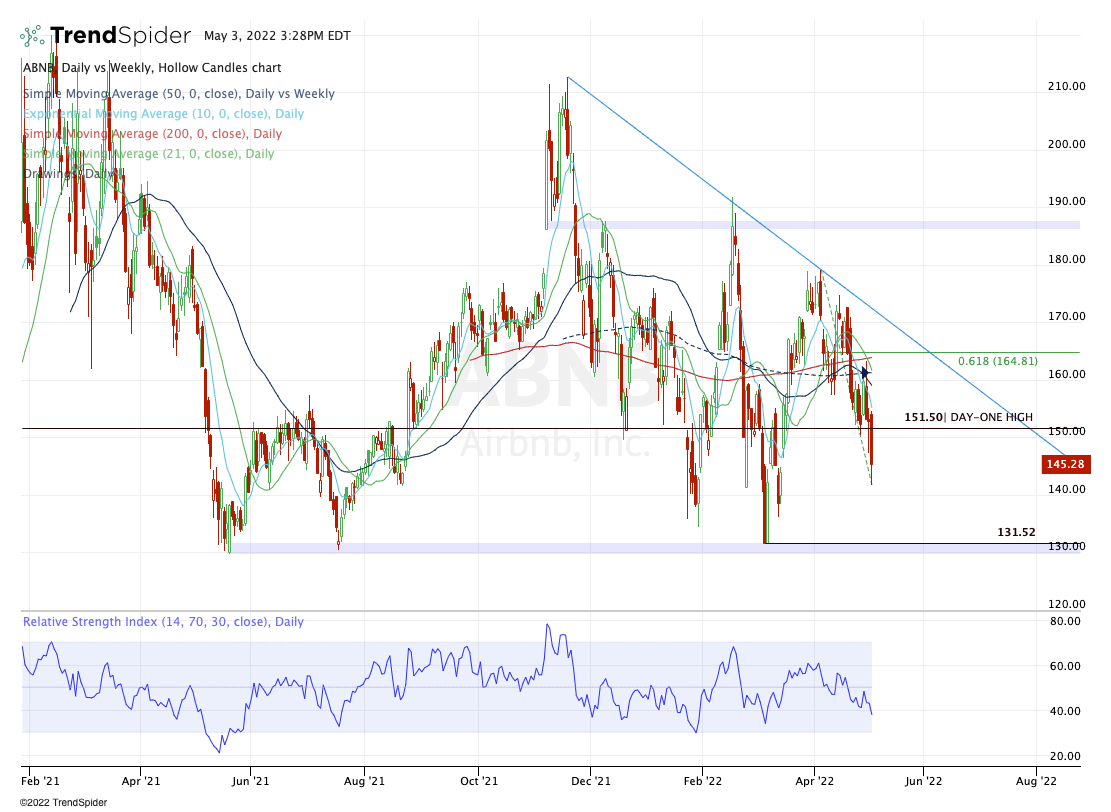The height and width of the screenshot is (812, 1111).
Task: Click the ©2022 TrendSpider copyright text
Action: click(x=64, y=803)
